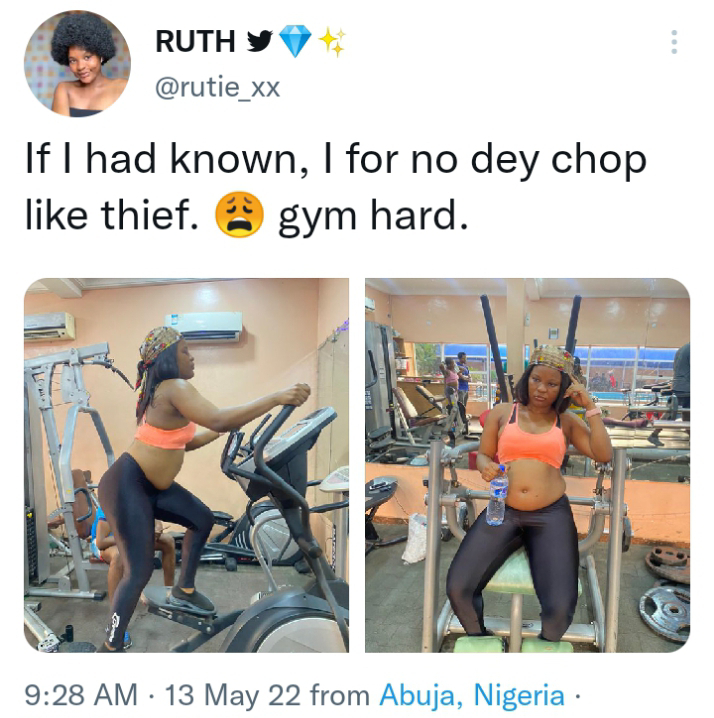Click the words 'like thief.' in the tweet
The width and height of the screenshot is (714, 718).
coord(111,215)
